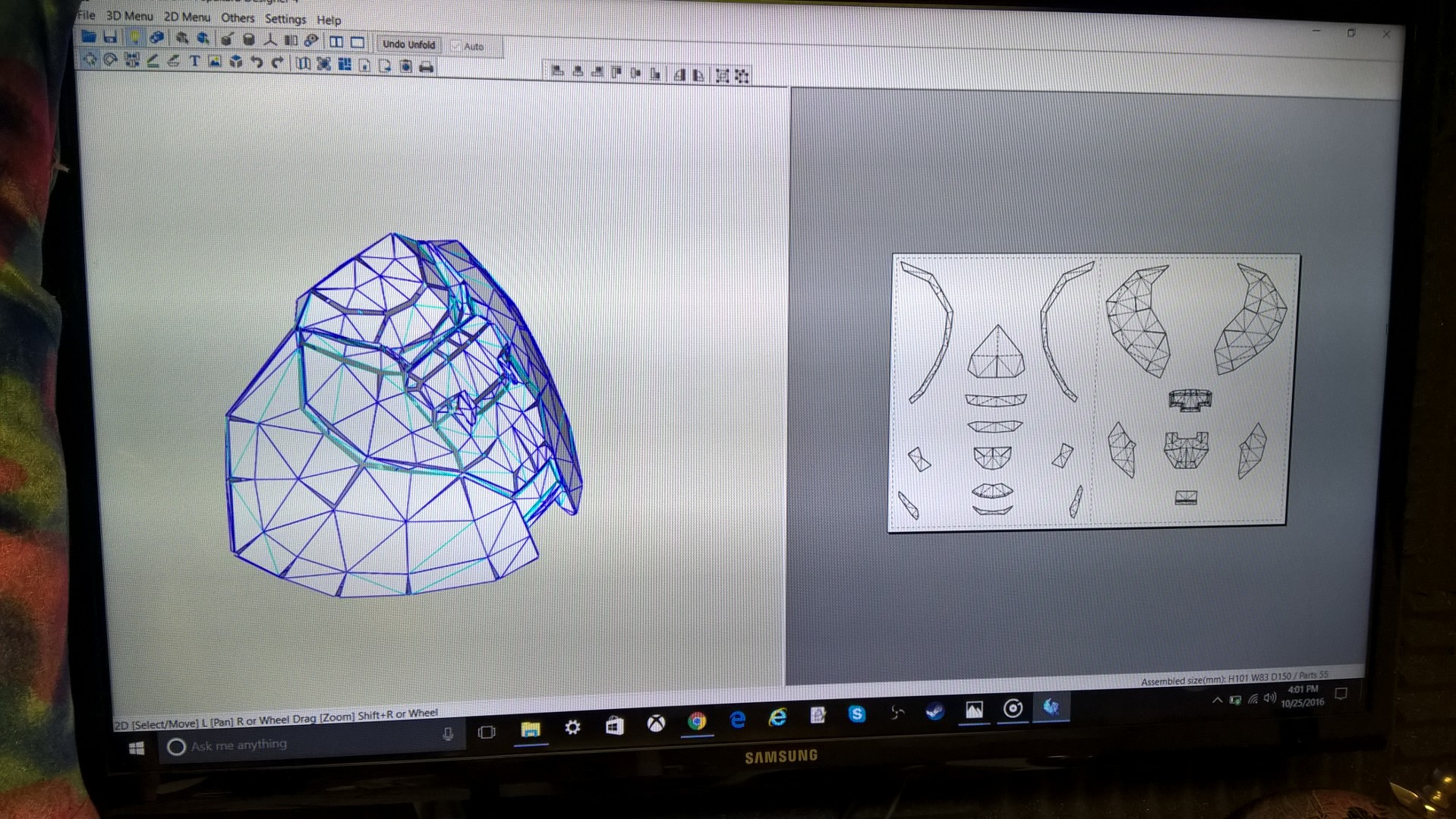Click the 2D [Select/Move] status bar hint
Image resolution: width=1456 pixels, height=819 pixels.
276,718
